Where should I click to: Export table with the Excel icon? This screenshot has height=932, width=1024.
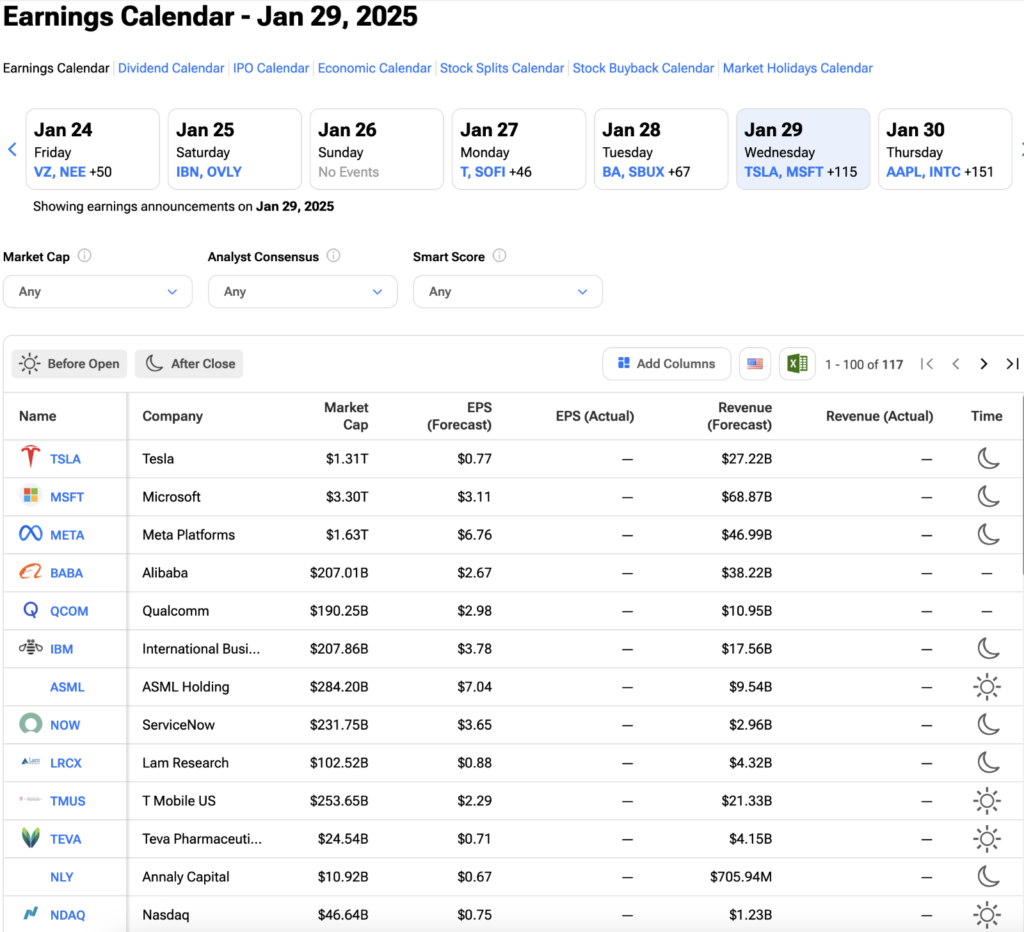pyautogui.click(x=797, y=364)
